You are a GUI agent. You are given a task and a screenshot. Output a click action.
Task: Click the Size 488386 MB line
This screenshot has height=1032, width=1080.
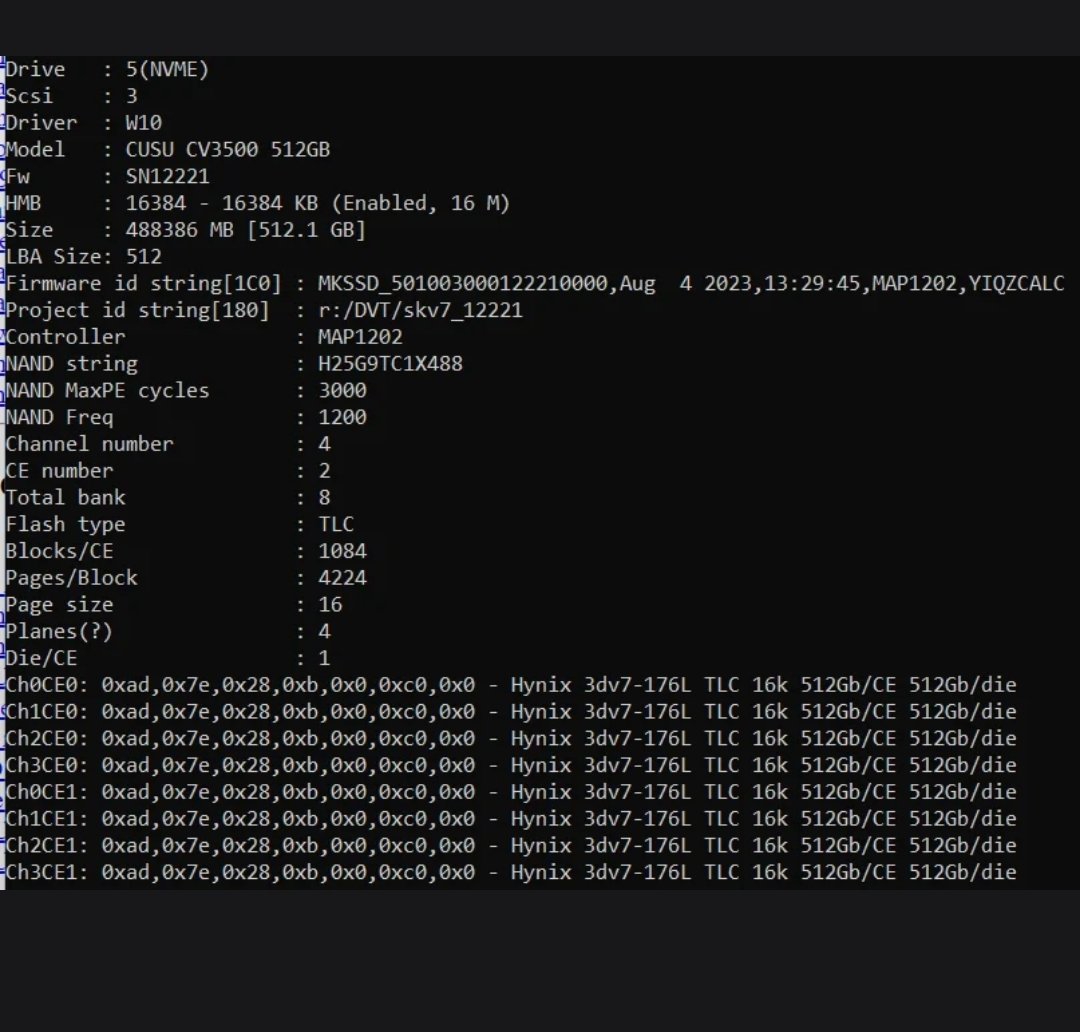tap(186, 230)
